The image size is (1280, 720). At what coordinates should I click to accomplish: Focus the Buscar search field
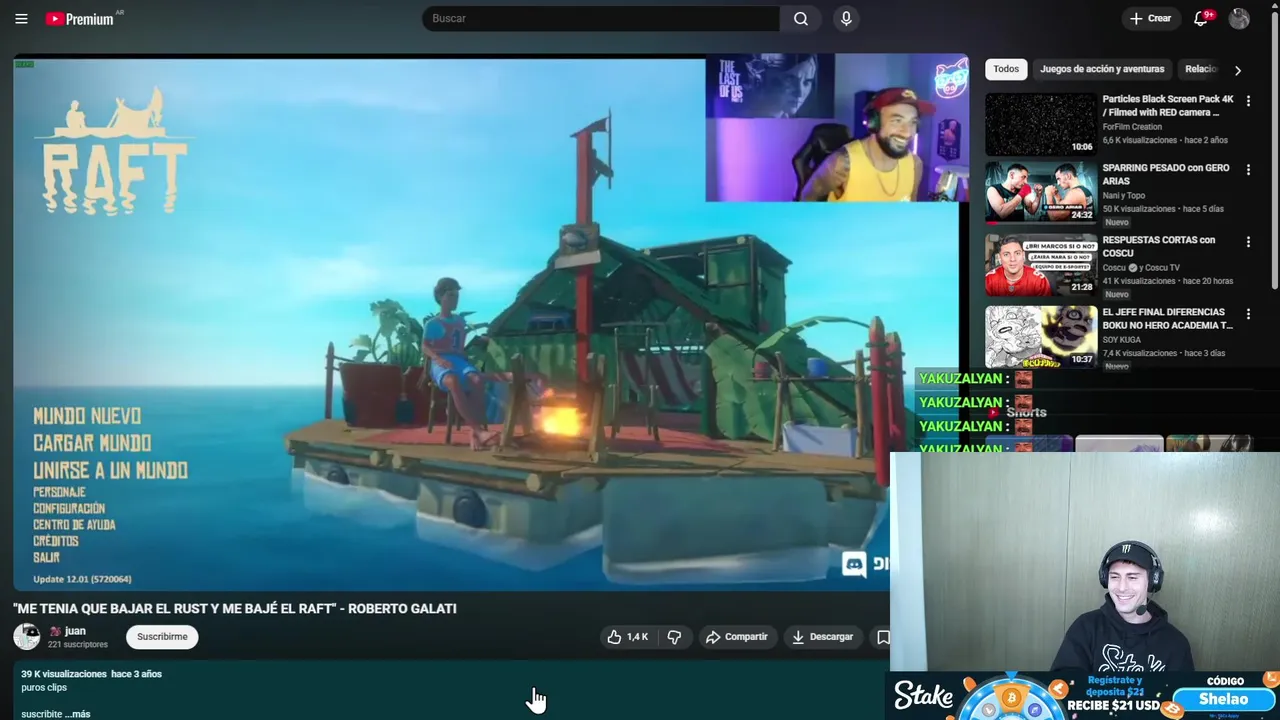coord(601,19)
